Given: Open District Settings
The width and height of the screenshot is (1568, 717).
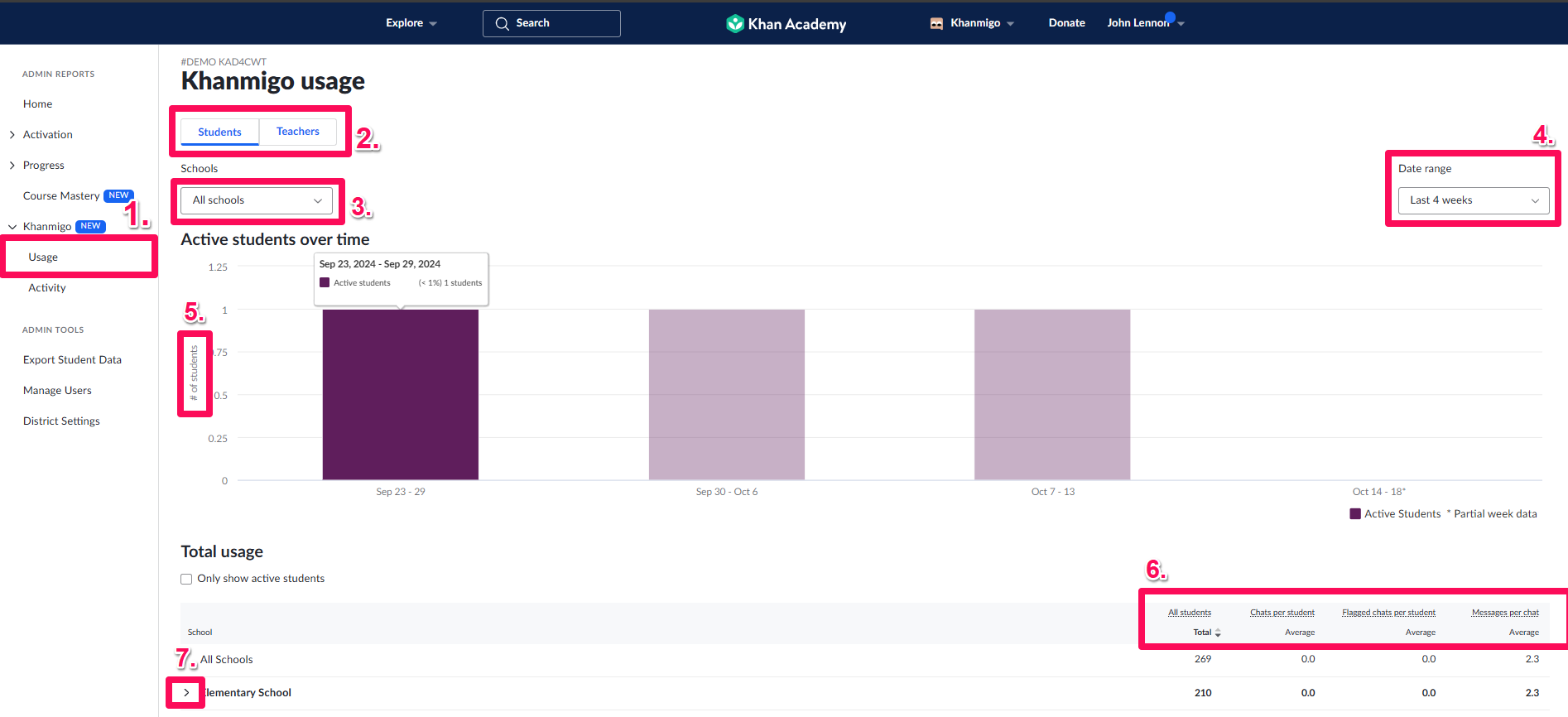Looking at the screenshot, I should point(61,421).
